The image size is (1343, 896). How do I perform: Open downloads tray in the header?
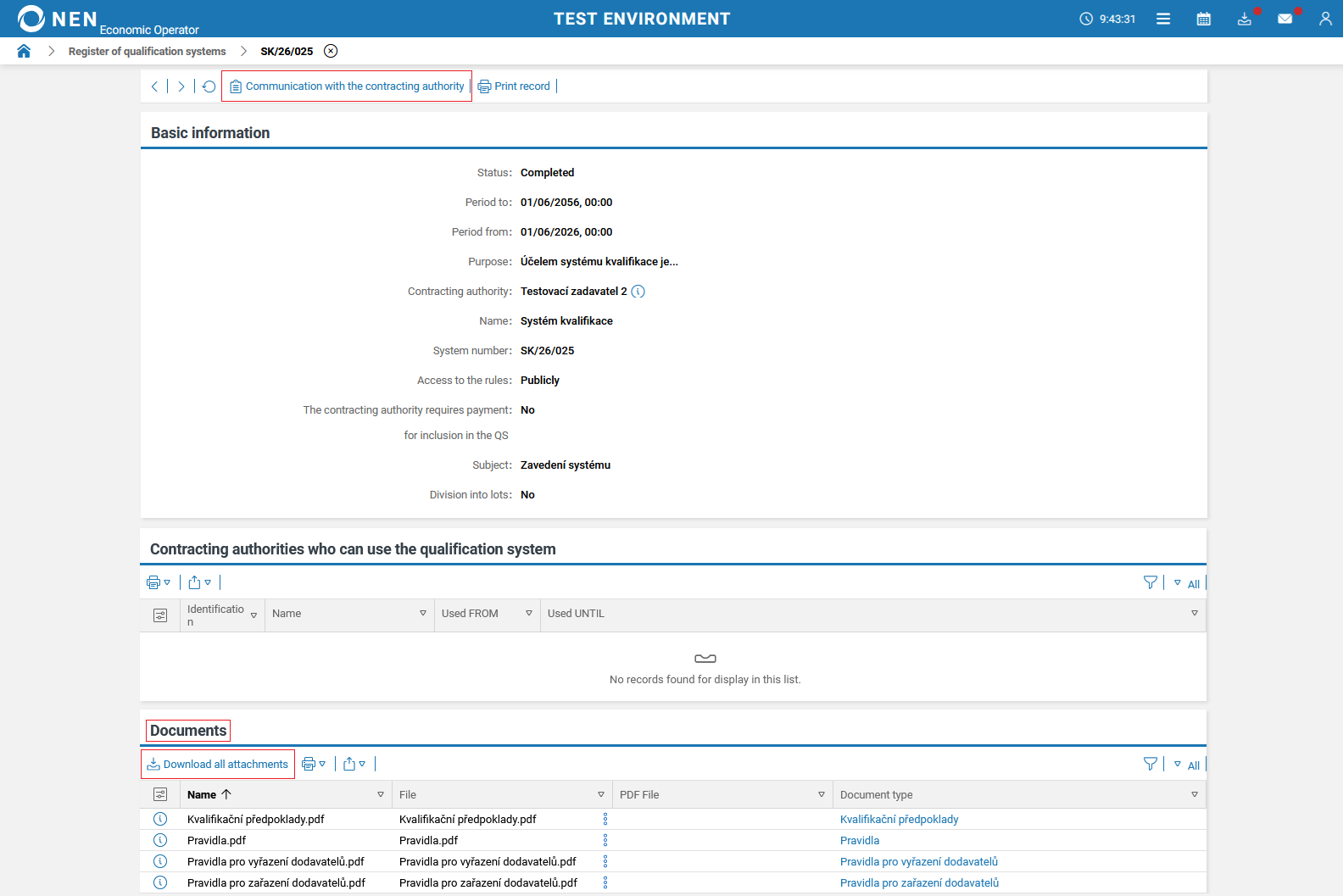1245,19
